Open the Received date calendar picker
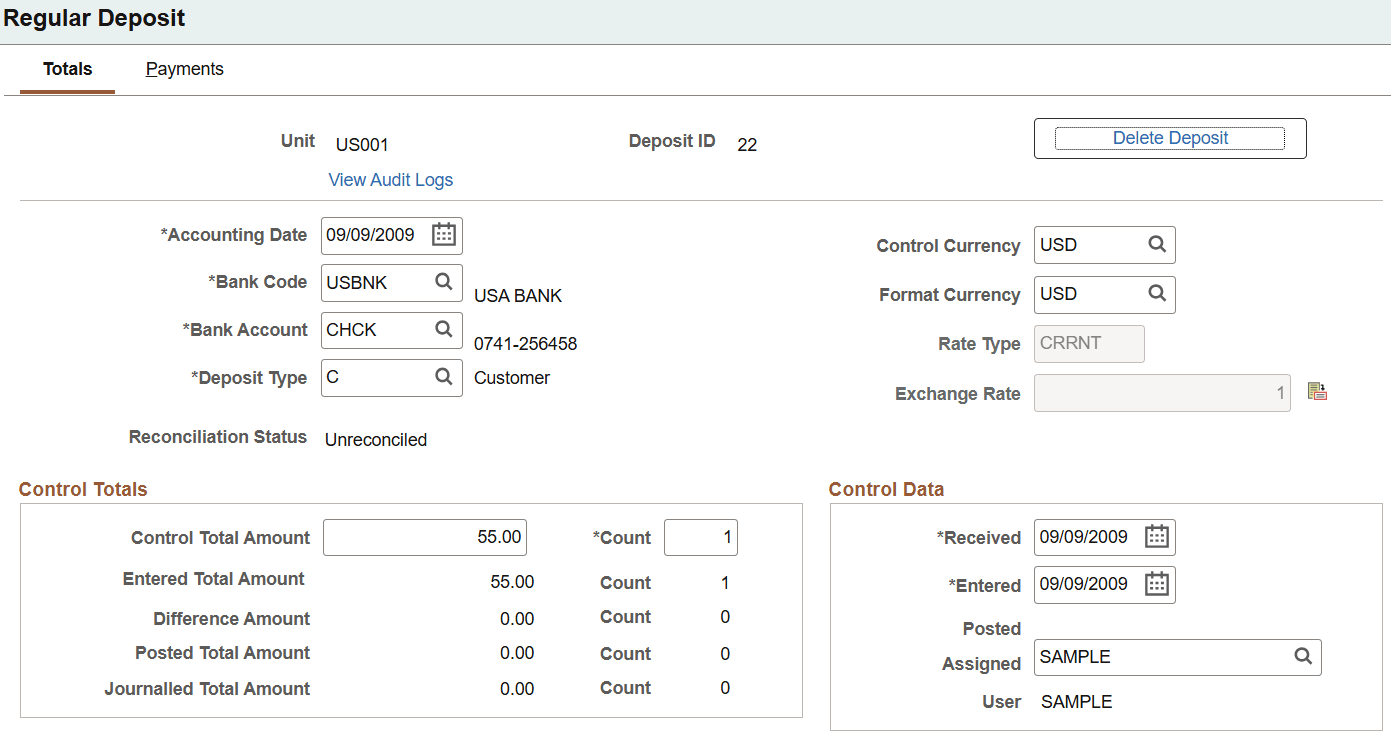 click(x=1157, y=537)
